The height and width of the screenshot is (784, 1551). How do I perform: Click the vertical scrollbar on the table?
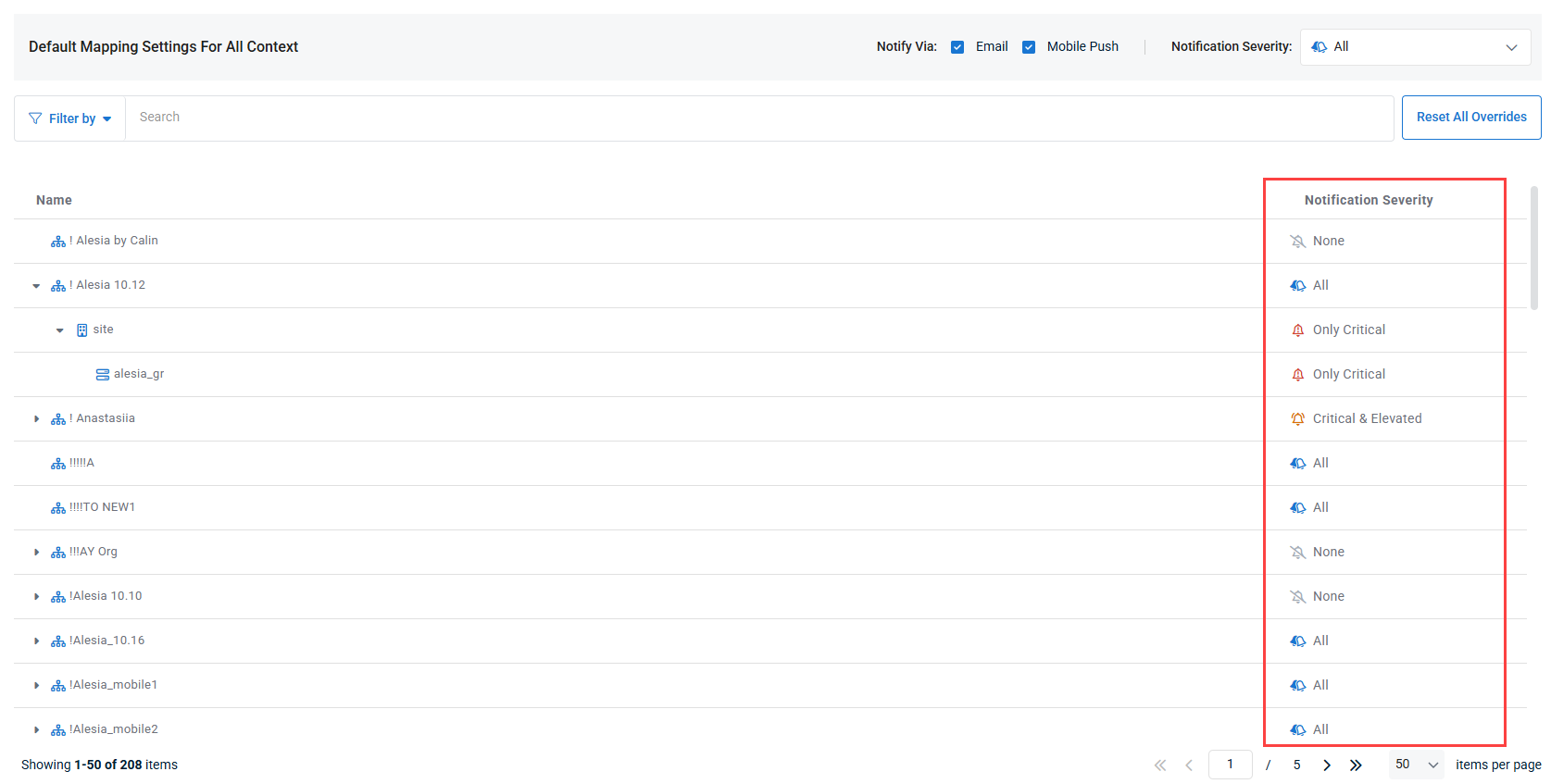(x=1534, y=248)
